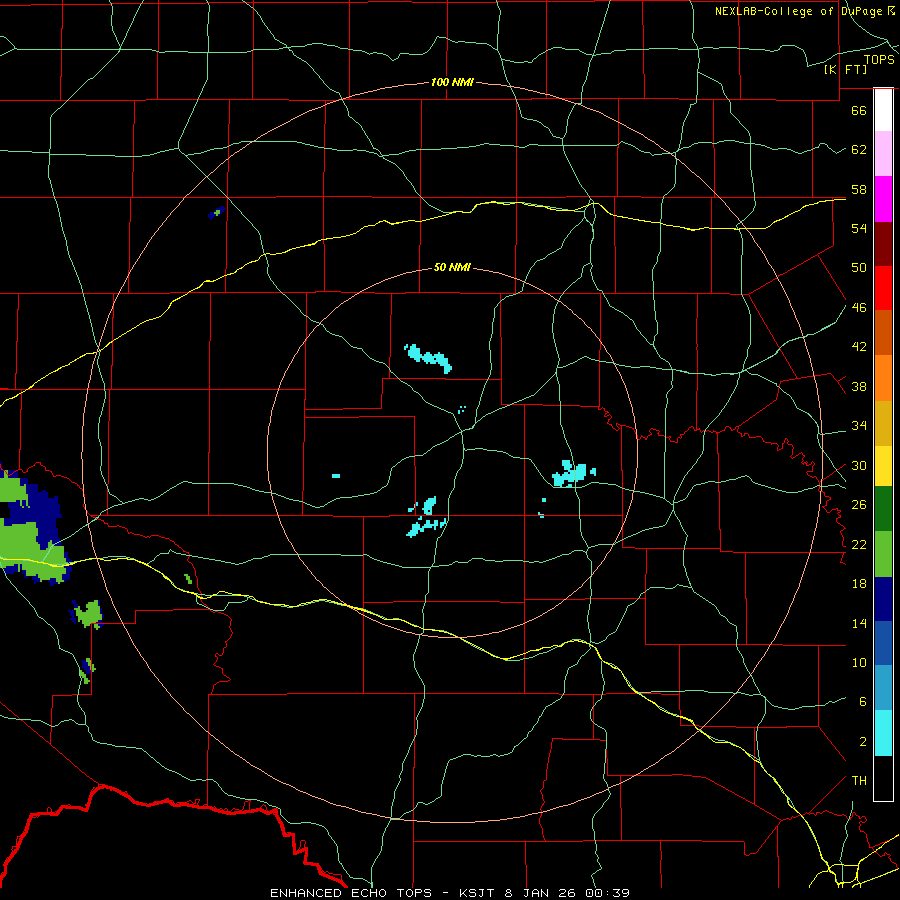Click the "34" legend value
This screenshot has height=900, width=900.
click(x=859, y=426)
